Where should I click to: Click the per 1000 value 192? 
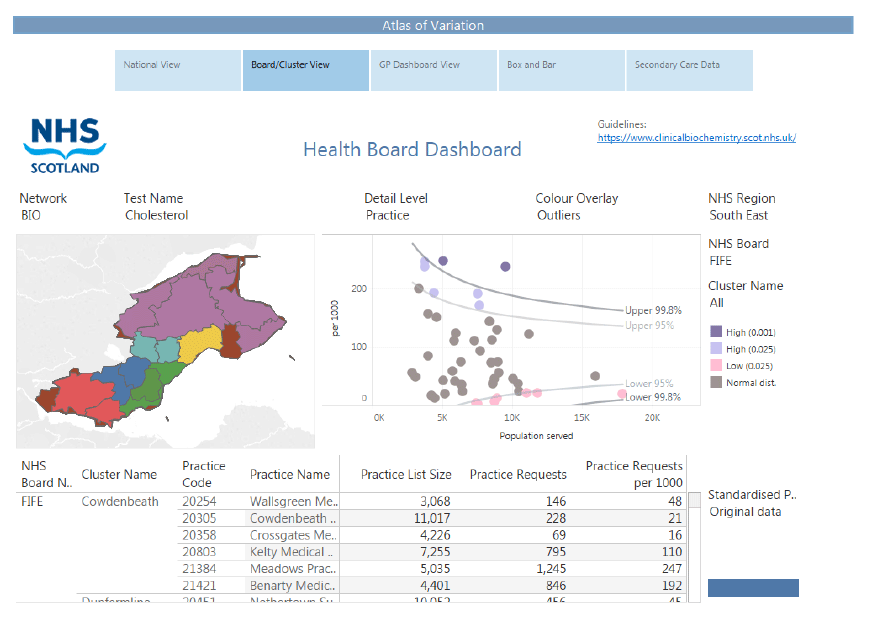click(x=672, y=585)
